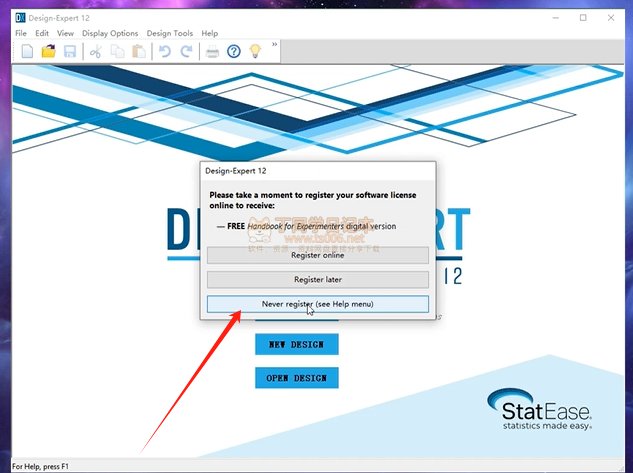Click the New file toolbar icon
Viewport: 633px width, 473px height.
(x=27, y=51)
